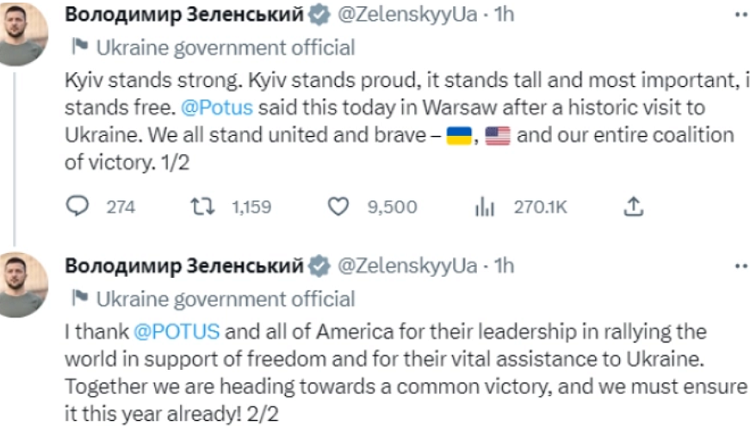750x432 pixels.
Task: Click government flag icon in first tweet
Action: (x=79, y=47)
